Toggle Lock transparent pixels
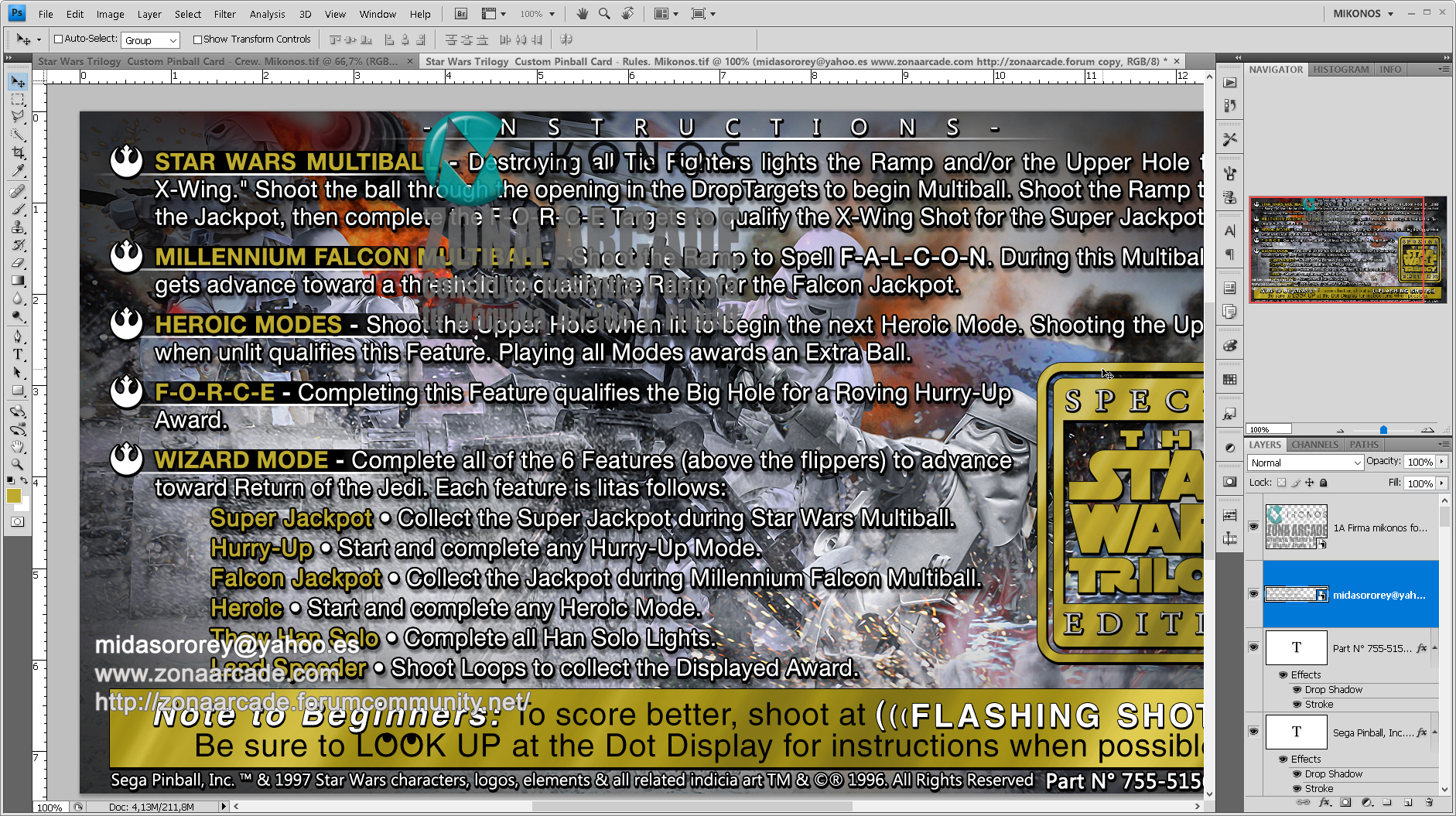This screenshot has height=816, width=1456. click(x=1282, y=483)
